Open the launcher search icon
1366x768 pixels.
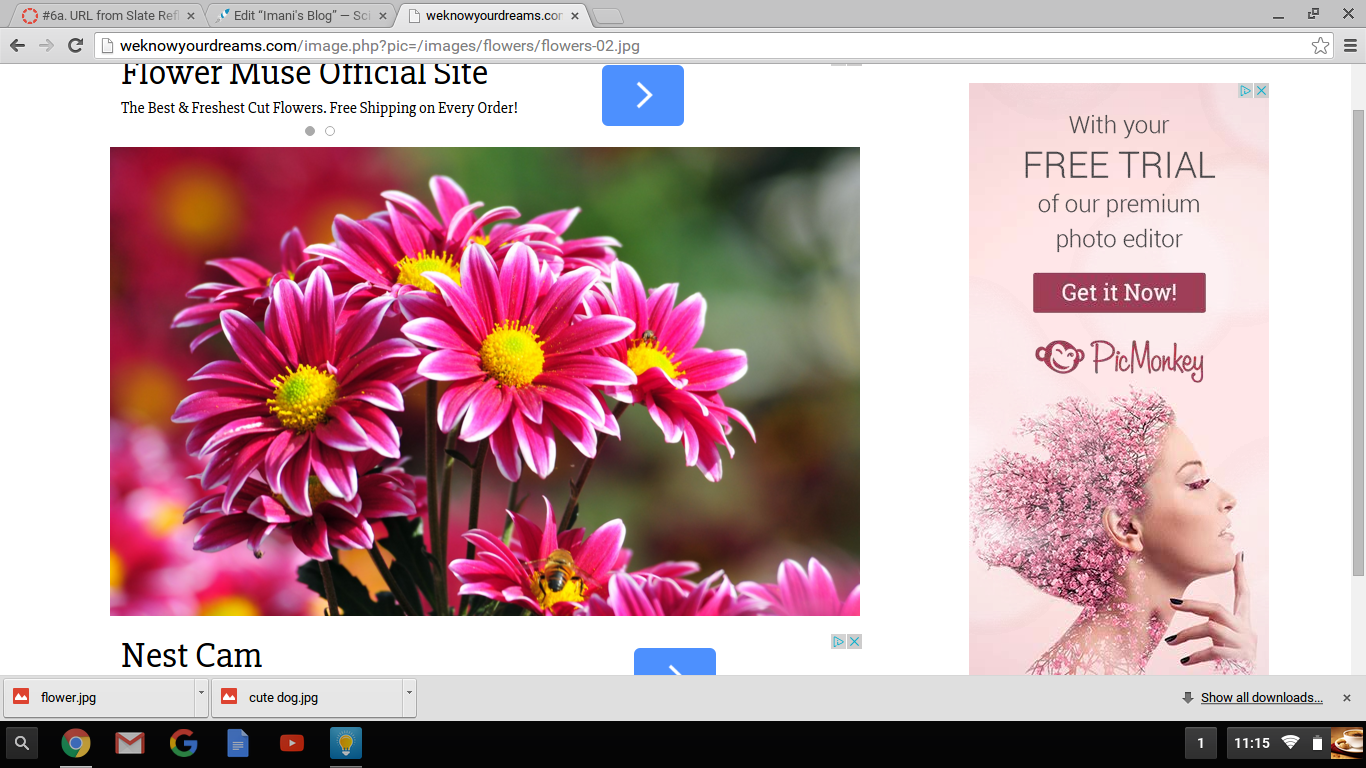[x=22, y=743]
